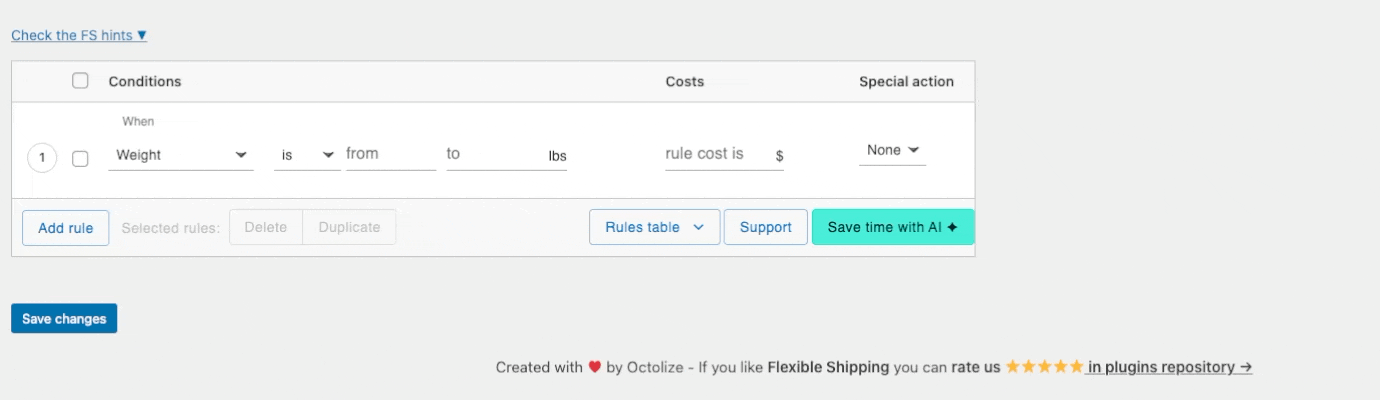Image resolution: width=1380 pixels, height=400 pixels.
Task: Click the weight 'to' input field
Action: [494, 154]
